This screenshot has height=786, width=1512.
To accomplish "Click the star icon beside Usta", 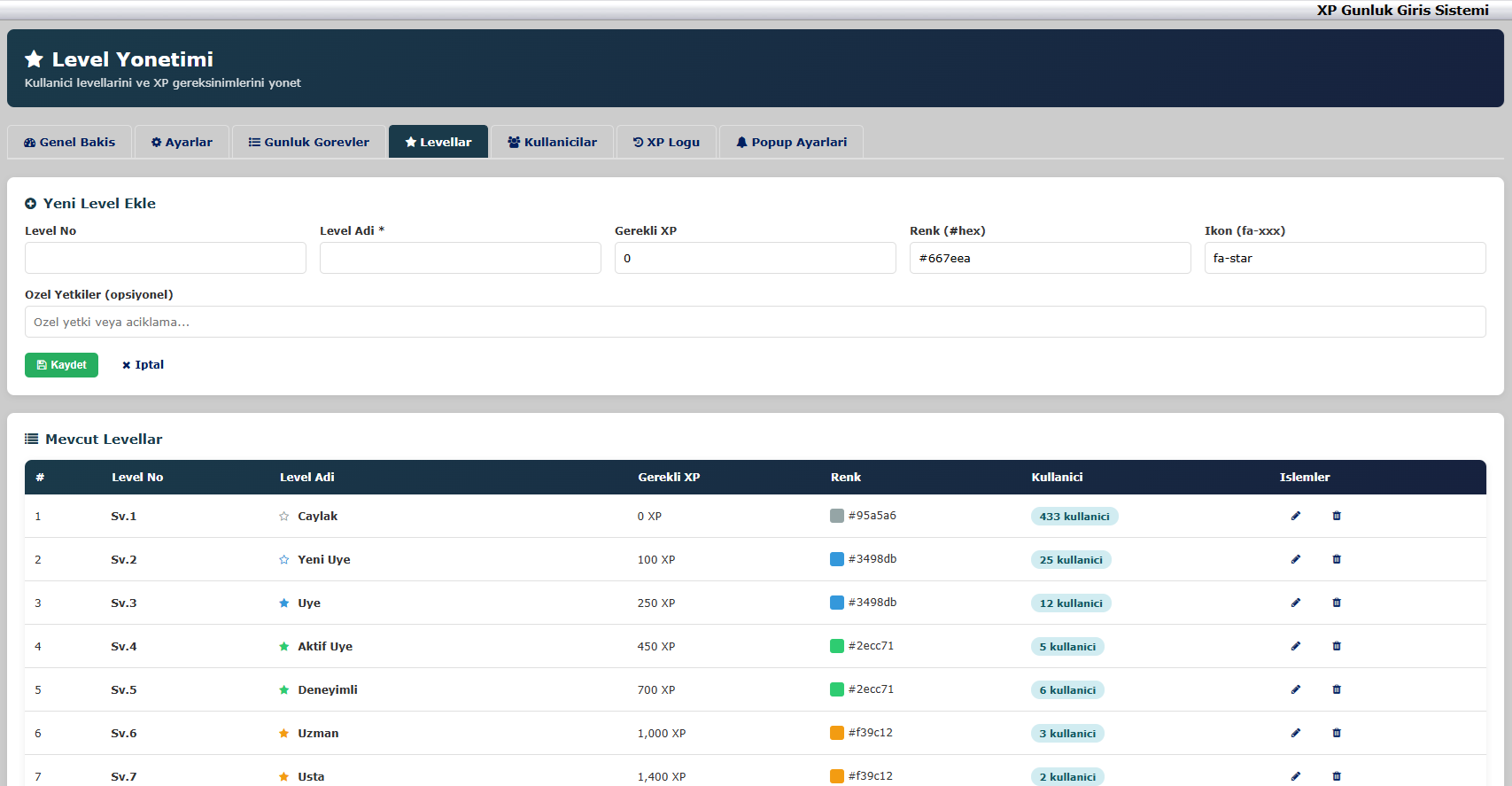I will 283,777.
